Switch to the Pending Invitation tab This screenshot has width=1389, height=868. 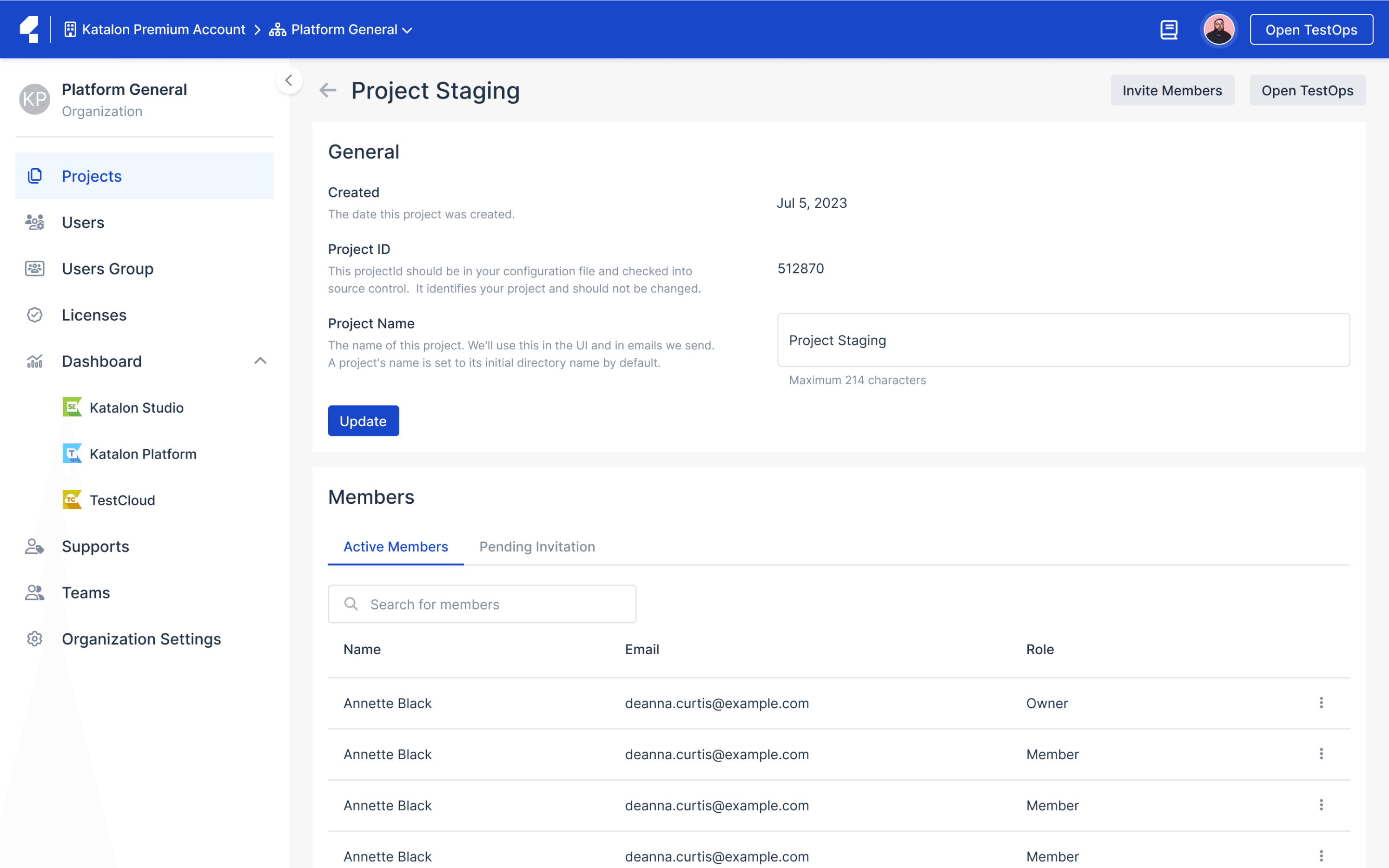coord(537,546)
